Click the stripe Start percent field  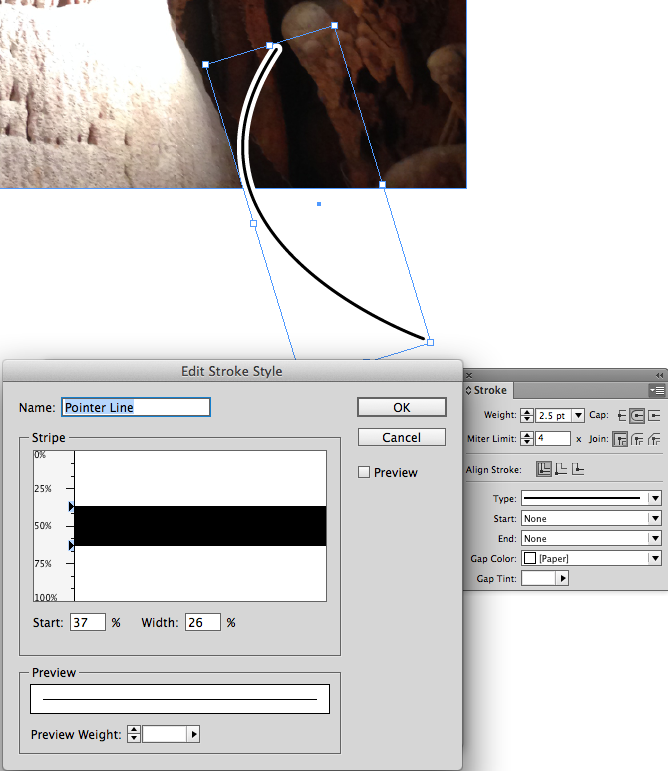[x=87, y=622]
